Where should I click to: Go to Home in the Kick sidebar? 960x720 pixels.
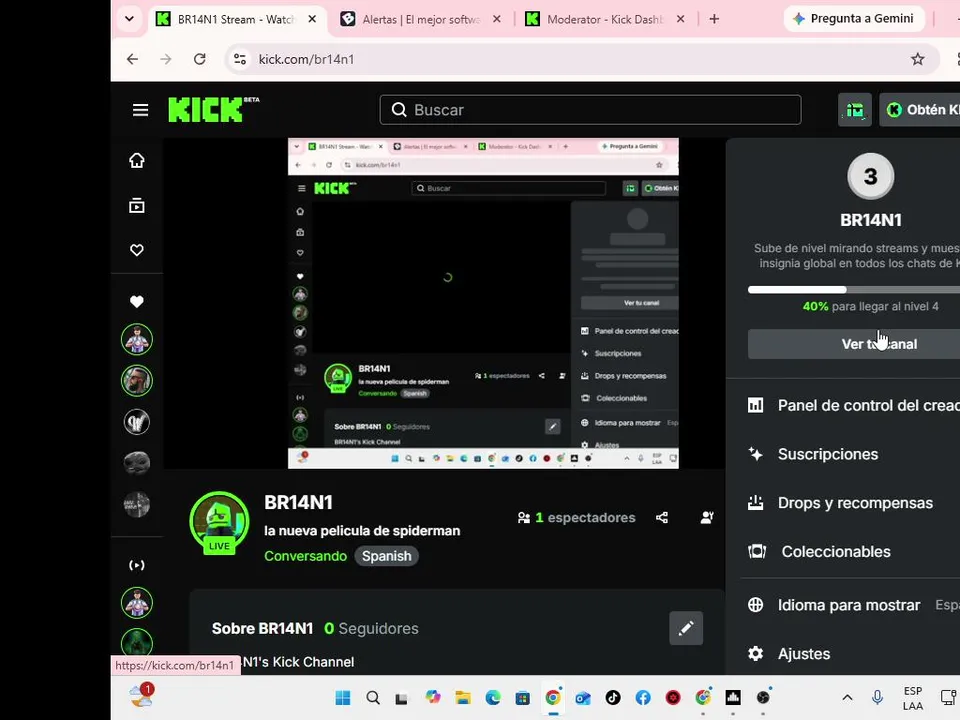pyautogui.click(x=137, y=160)
